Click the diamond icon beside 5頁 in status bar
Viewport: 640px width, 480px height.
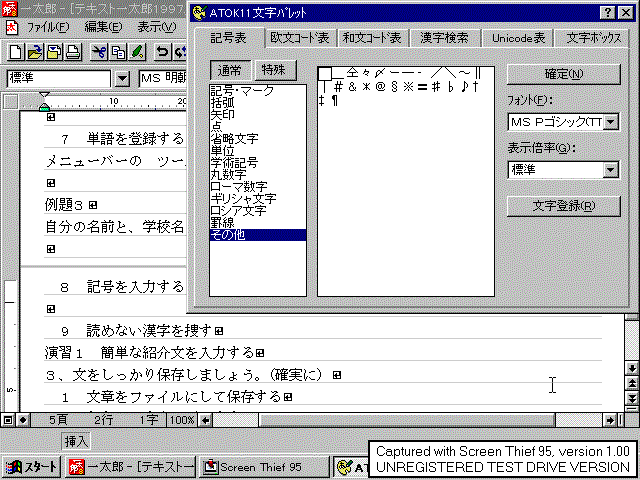click(x=23, y=420)
